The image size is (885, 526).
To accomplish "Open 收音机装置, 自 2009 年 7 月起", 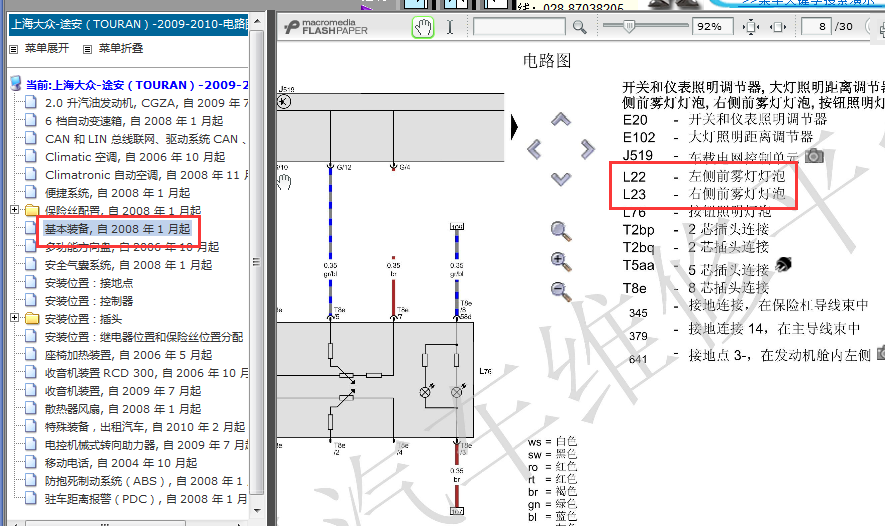I will 123,391.
